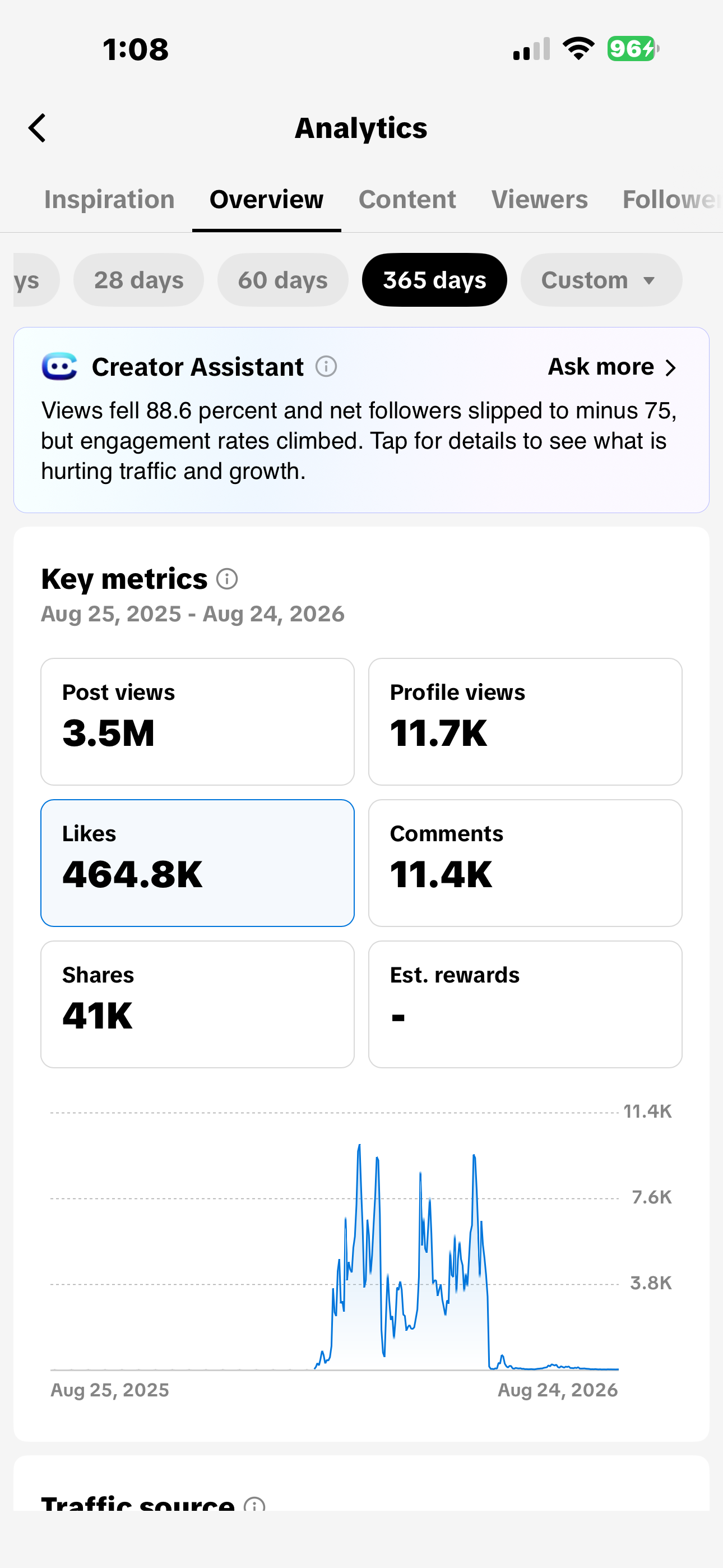Open the Creator Assistant info icon
The image size is (723, 1568).
click(x=326, y=367)
